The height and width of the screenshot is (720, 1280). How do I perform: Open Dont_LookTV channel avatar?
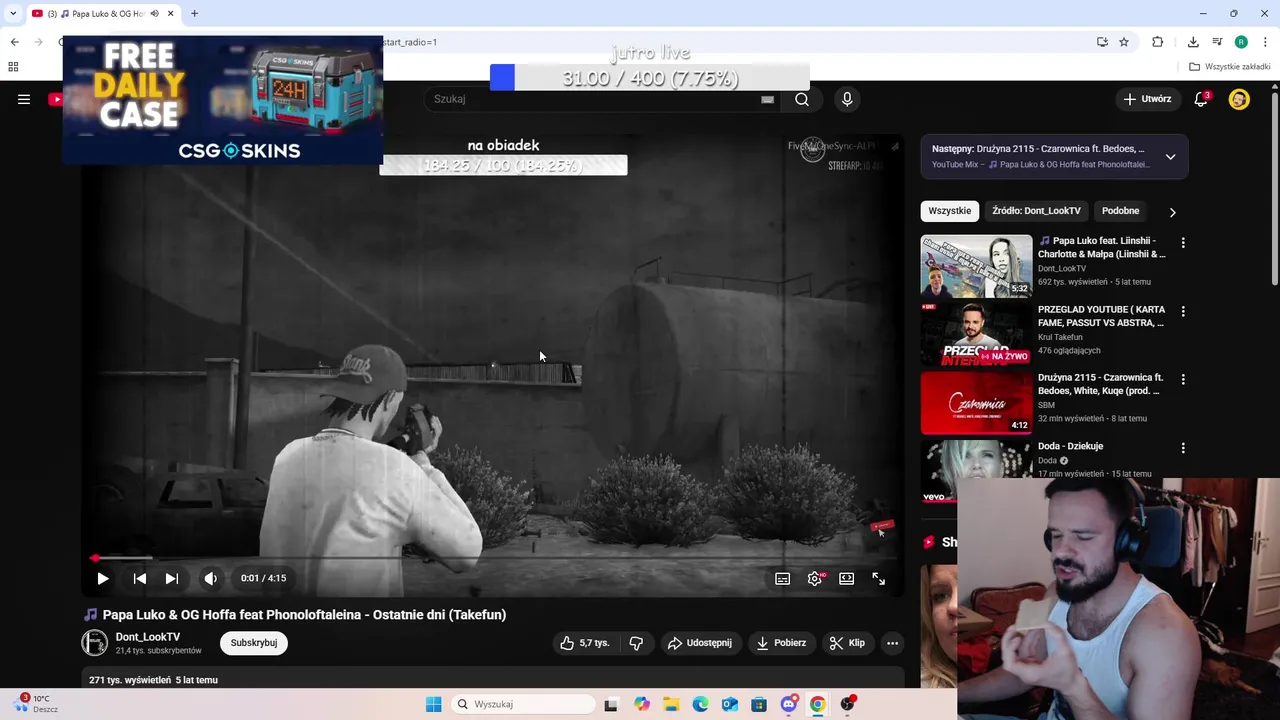pos(94,643)
